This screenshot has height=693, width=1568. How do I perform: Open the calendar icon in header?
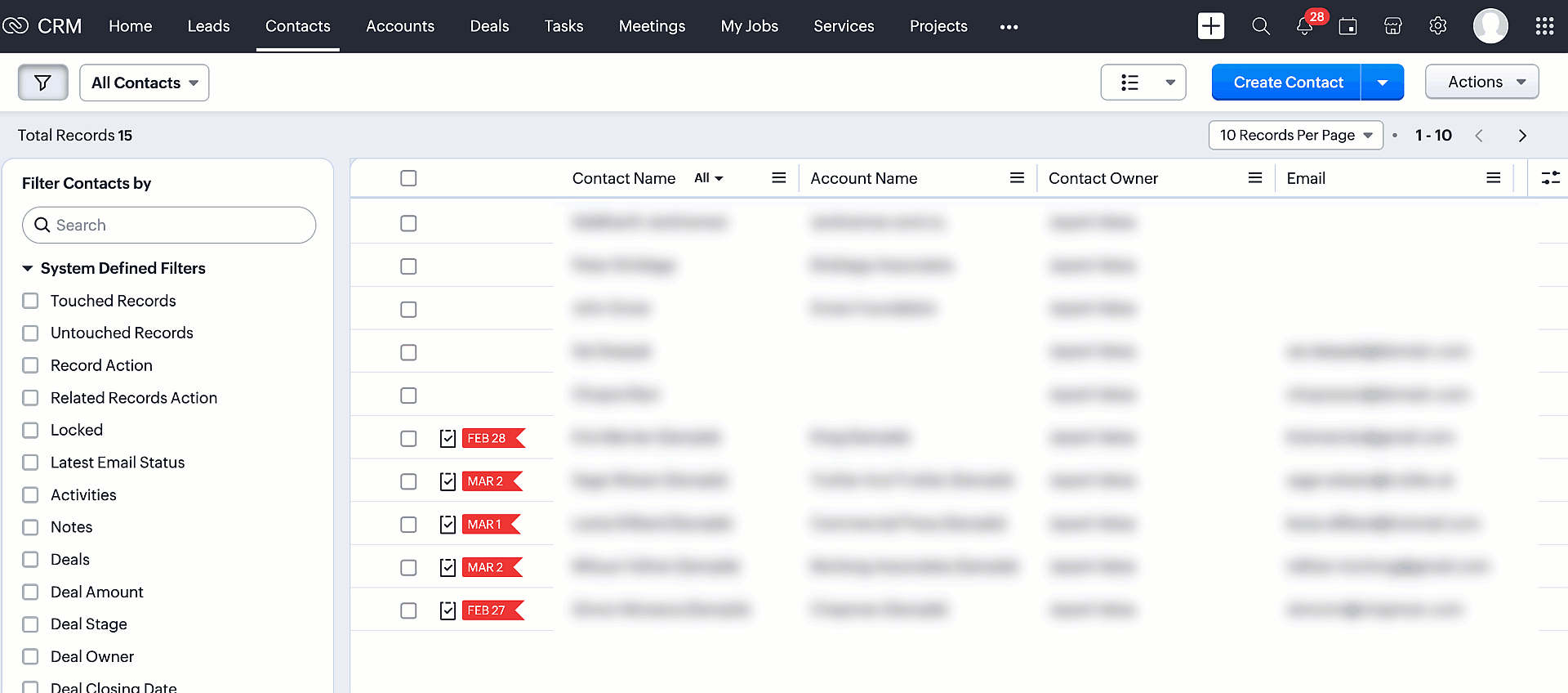tap(1347, 27)
